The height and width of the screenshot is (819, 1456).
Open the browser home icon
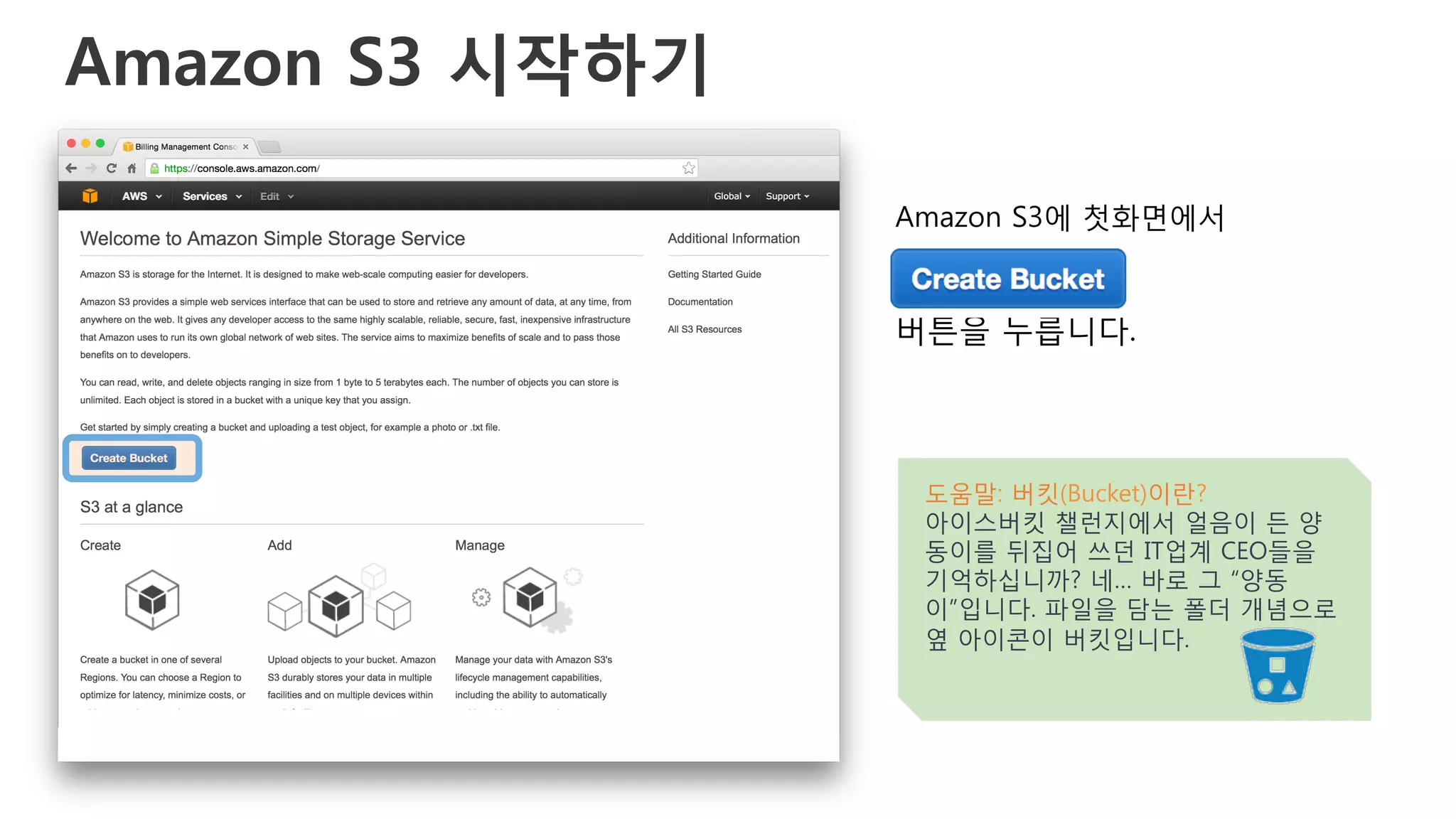132,168
